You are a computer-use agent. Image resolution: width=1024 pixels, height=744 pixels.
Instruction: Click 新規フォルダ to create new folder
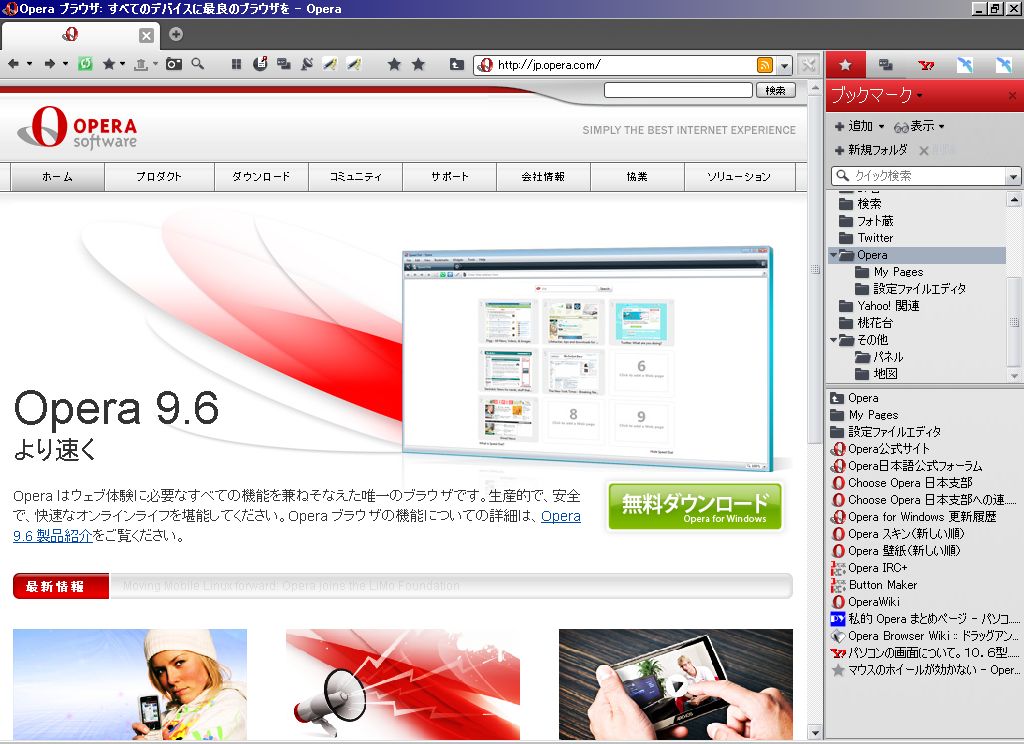pos(871,150)
